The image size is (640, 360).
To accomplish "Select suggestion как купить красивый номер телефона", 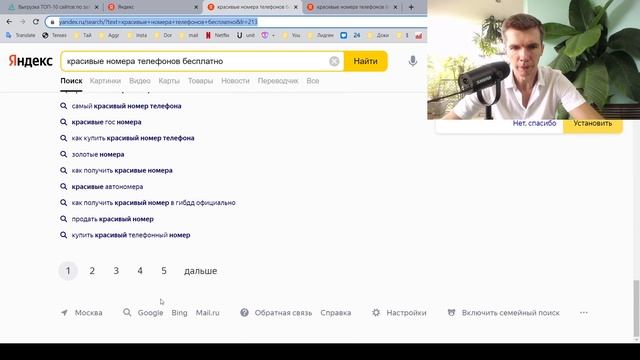I will click(x=133, y=138).
